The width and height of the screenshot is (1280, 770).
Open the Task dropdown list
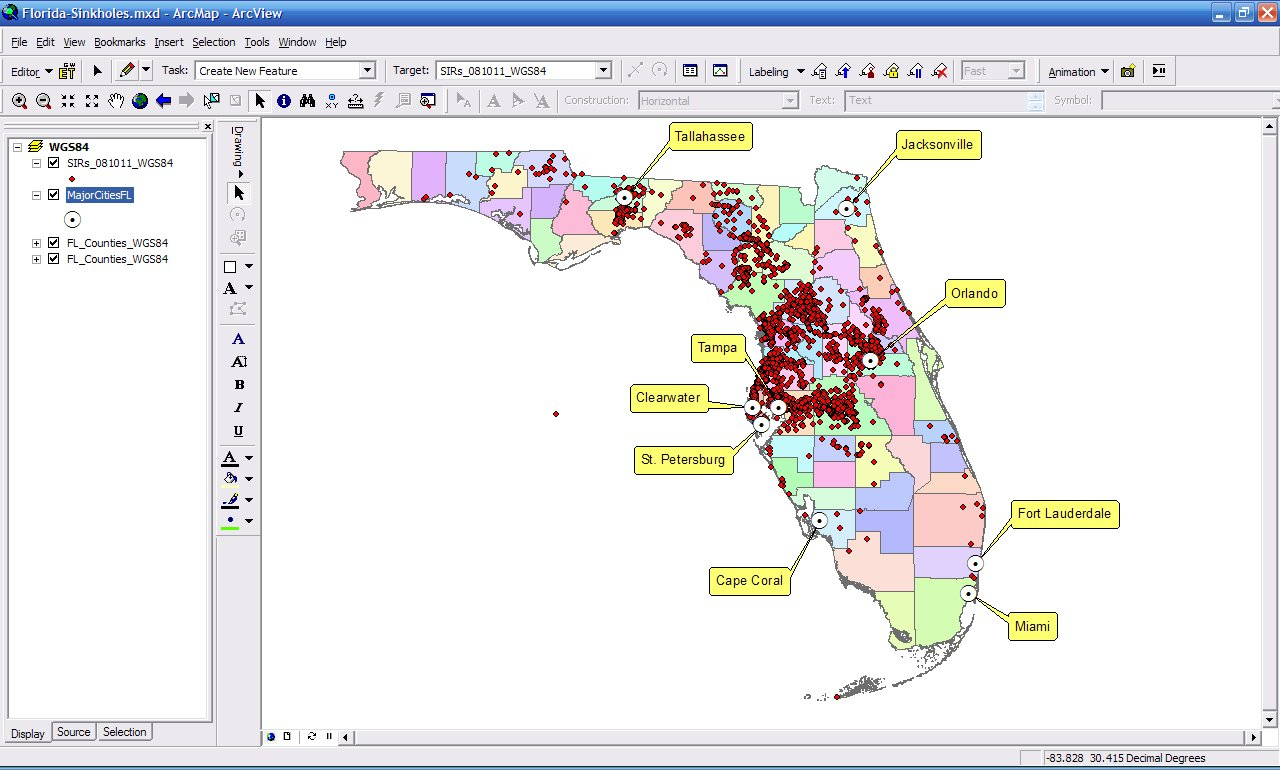pos(367,71)
